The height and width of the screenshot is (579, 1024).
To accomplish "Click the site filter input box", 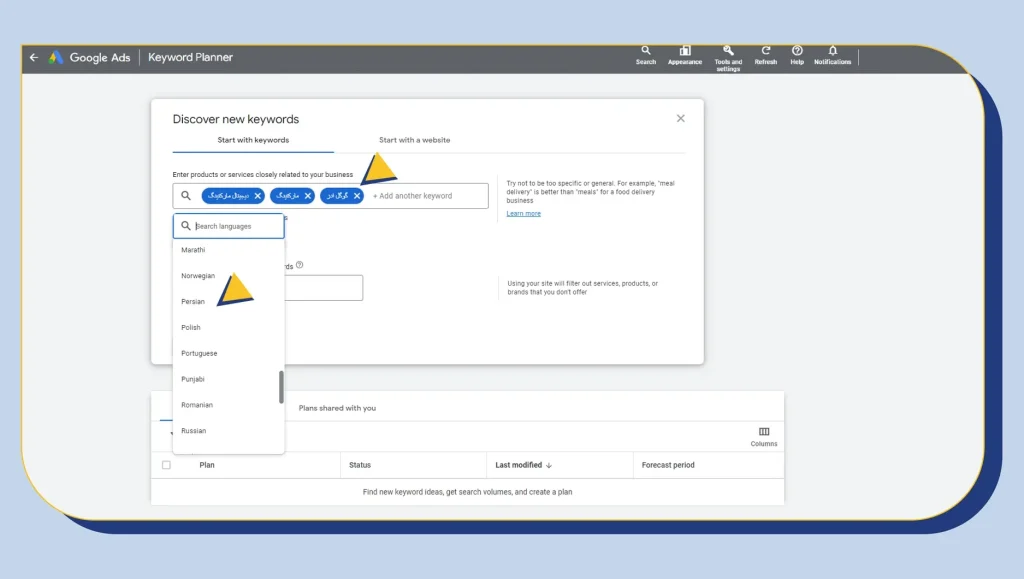I will pyautogui.click(x=324, y=288).
